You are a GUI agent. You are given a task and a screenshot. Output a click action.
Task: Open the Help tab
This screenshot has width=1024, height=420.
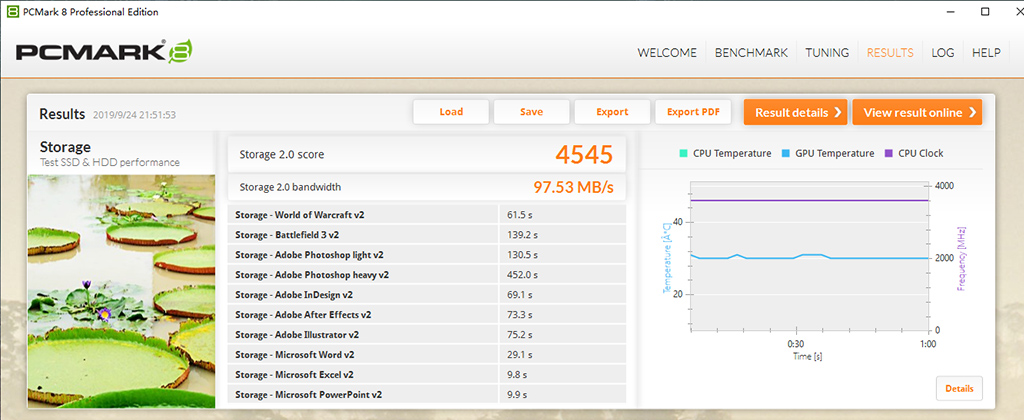click(x=986, y=53)
